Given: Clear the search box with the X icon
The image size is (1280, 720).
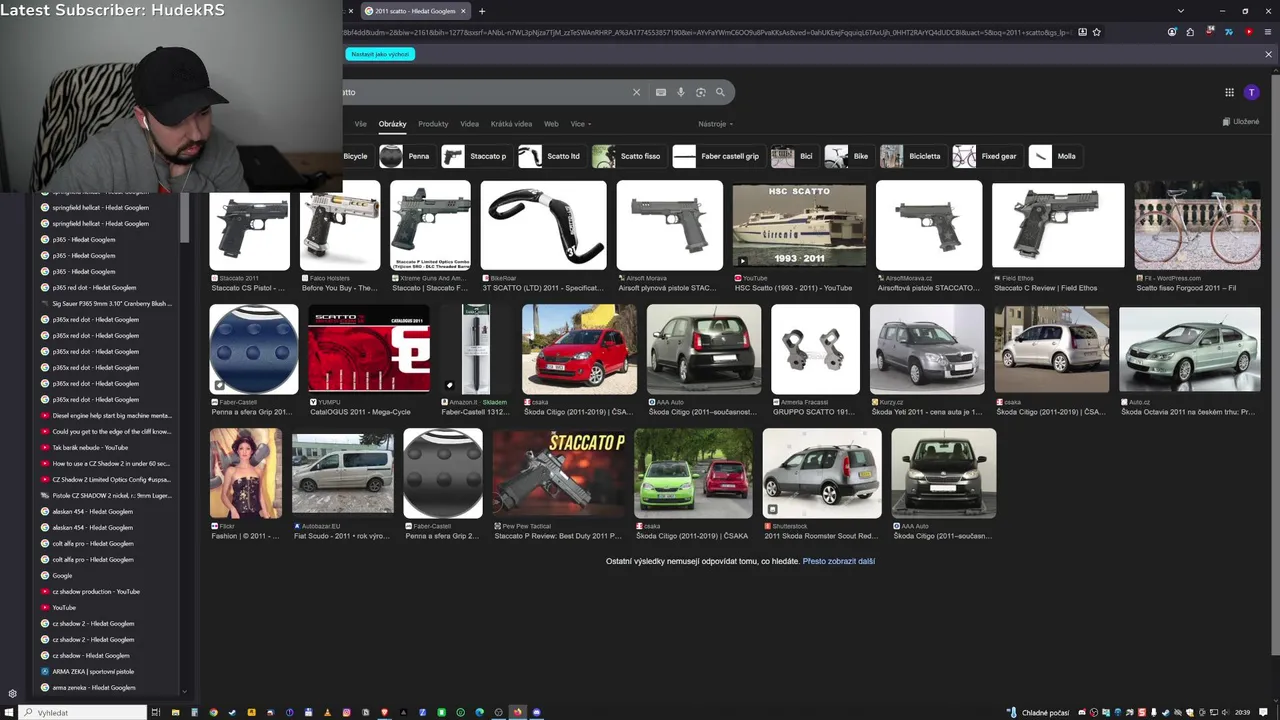Looking at the screenshot, I should [x=636, y=92].
